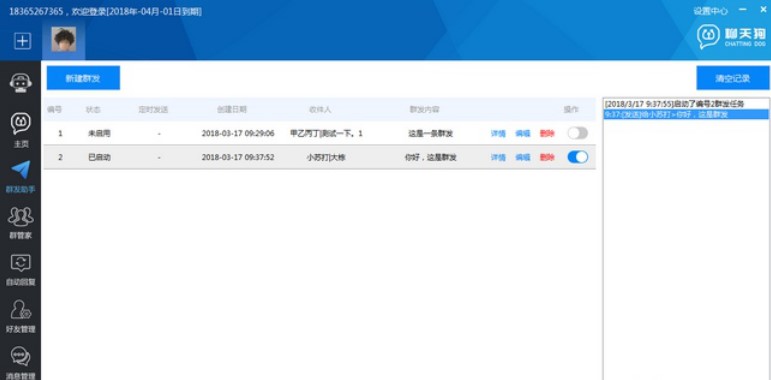The width and height of the screenshot is (771, 380).
Task: Click recipient 小苏打|大栋
Action: click(326, 158)
